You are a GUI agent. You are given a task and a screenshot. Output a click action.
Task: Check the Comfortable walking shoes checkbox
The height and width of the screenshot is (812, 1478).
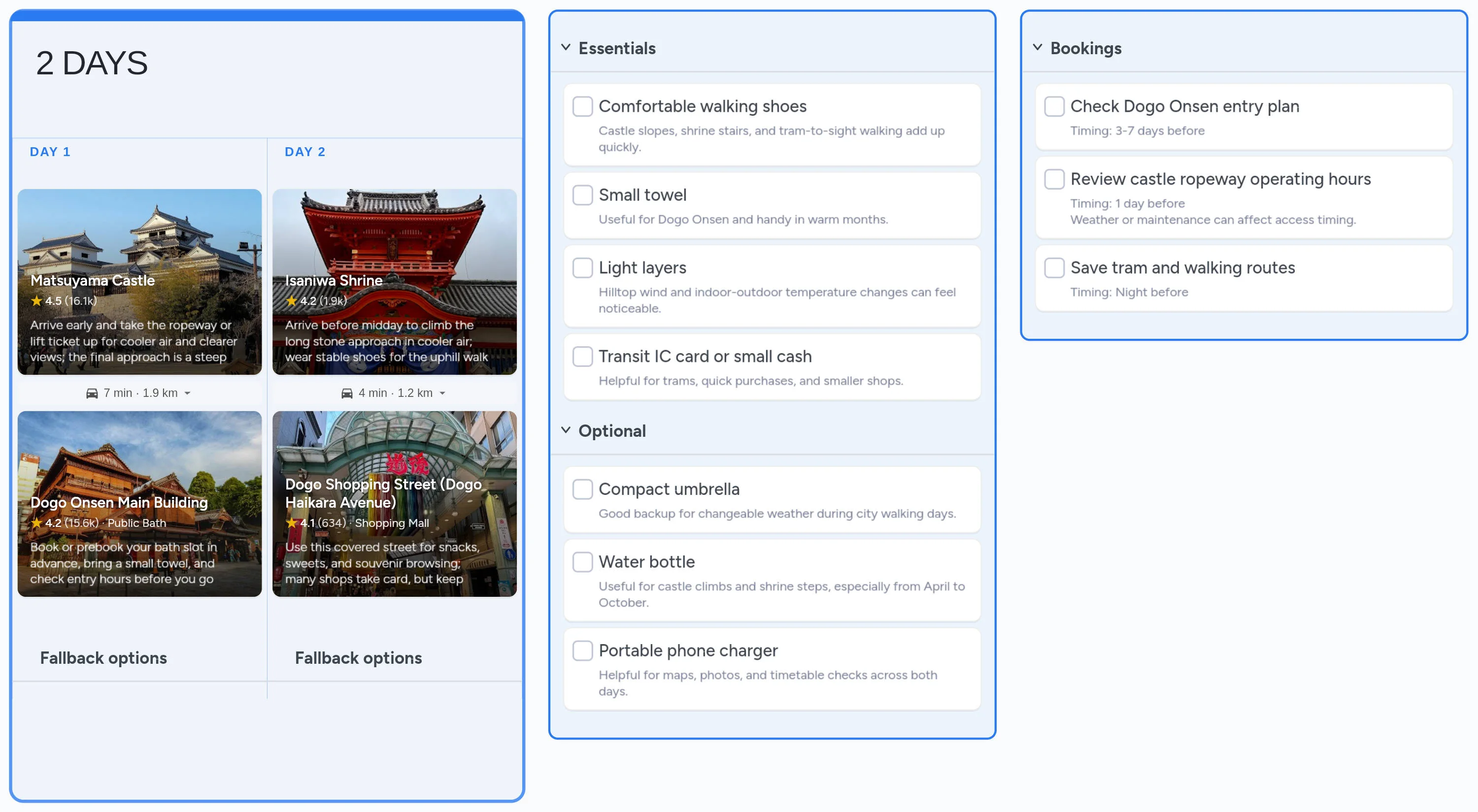[582, 106]
